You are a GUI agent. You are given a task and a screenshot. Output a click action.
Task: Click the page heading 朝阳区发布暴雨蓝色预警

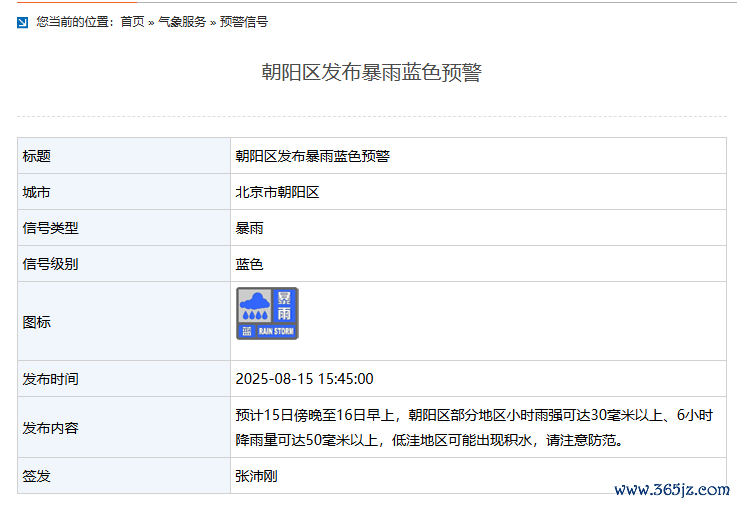click(371, 72)
